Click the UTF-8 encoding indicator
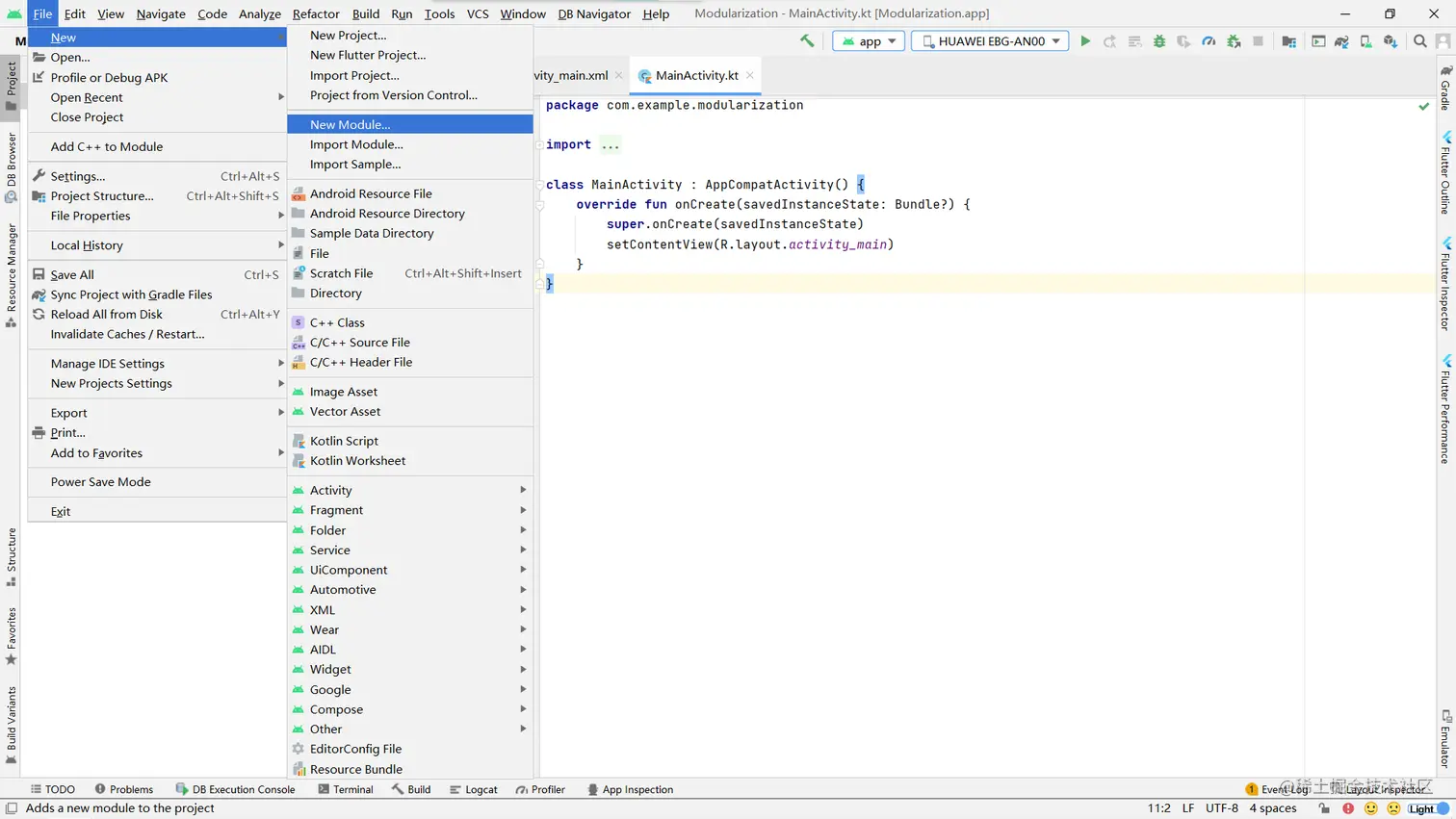This screenshot has width=1456, height=819. click(1222, 808)
